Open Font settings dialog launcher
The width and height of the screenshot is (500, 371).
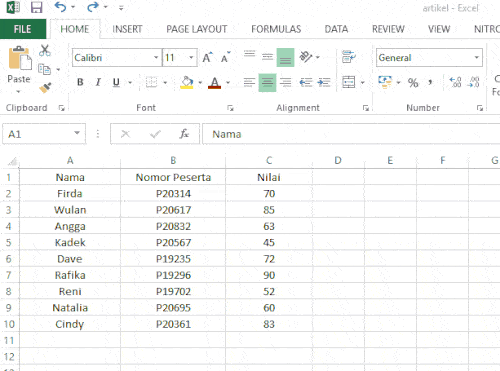(x=230, y=108)
